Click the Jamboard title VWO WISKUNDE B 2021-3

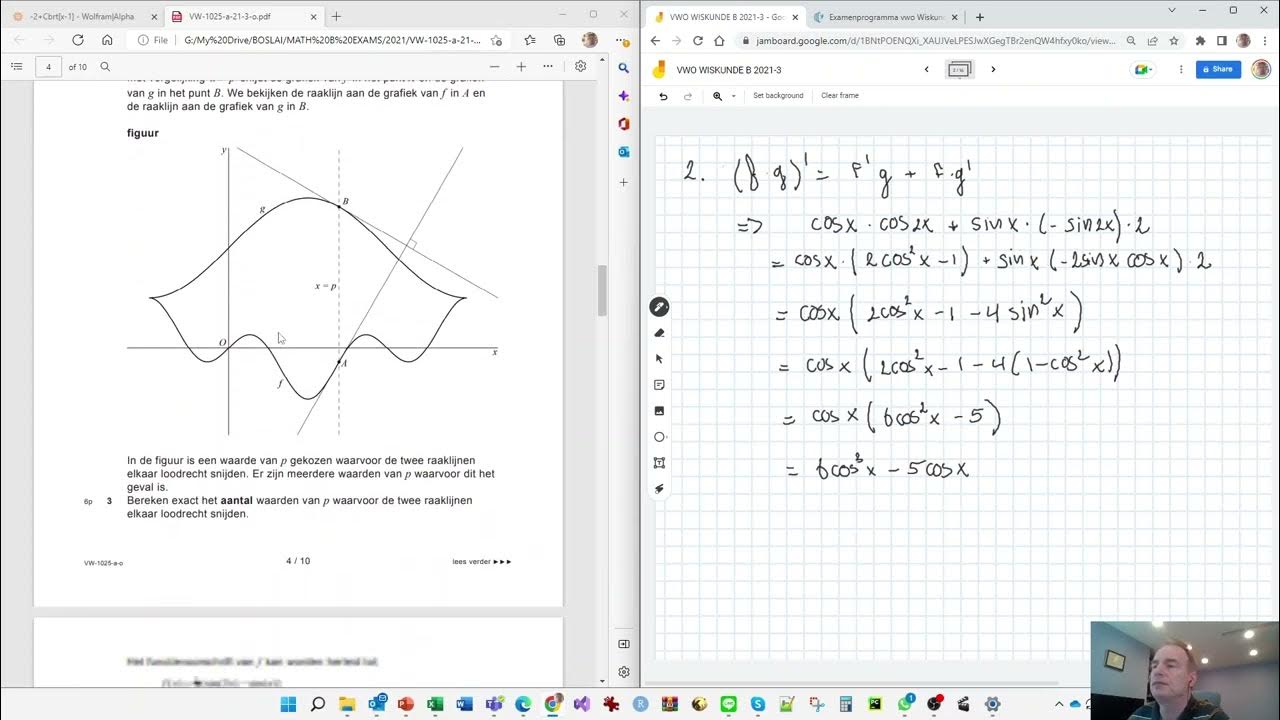point(729,70)
